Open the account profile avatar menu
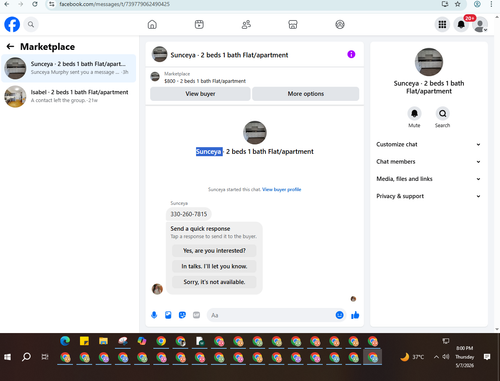 point(480,25)
